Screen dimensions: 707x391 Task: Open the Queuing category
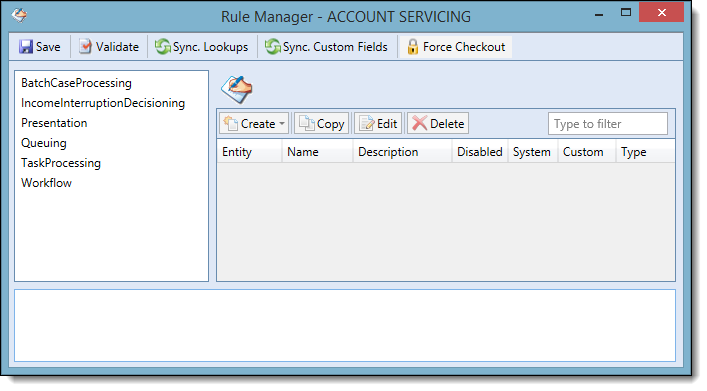(x=44, y=143)
